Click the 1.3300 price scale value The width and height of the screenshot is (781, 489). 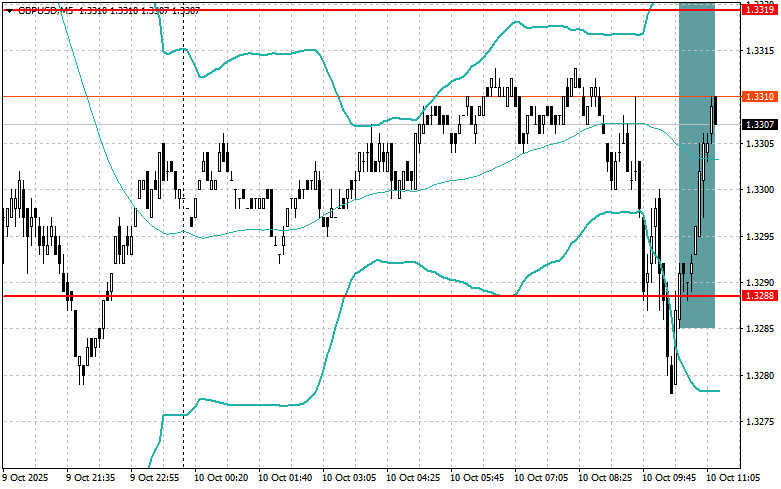tap(761, 190)
